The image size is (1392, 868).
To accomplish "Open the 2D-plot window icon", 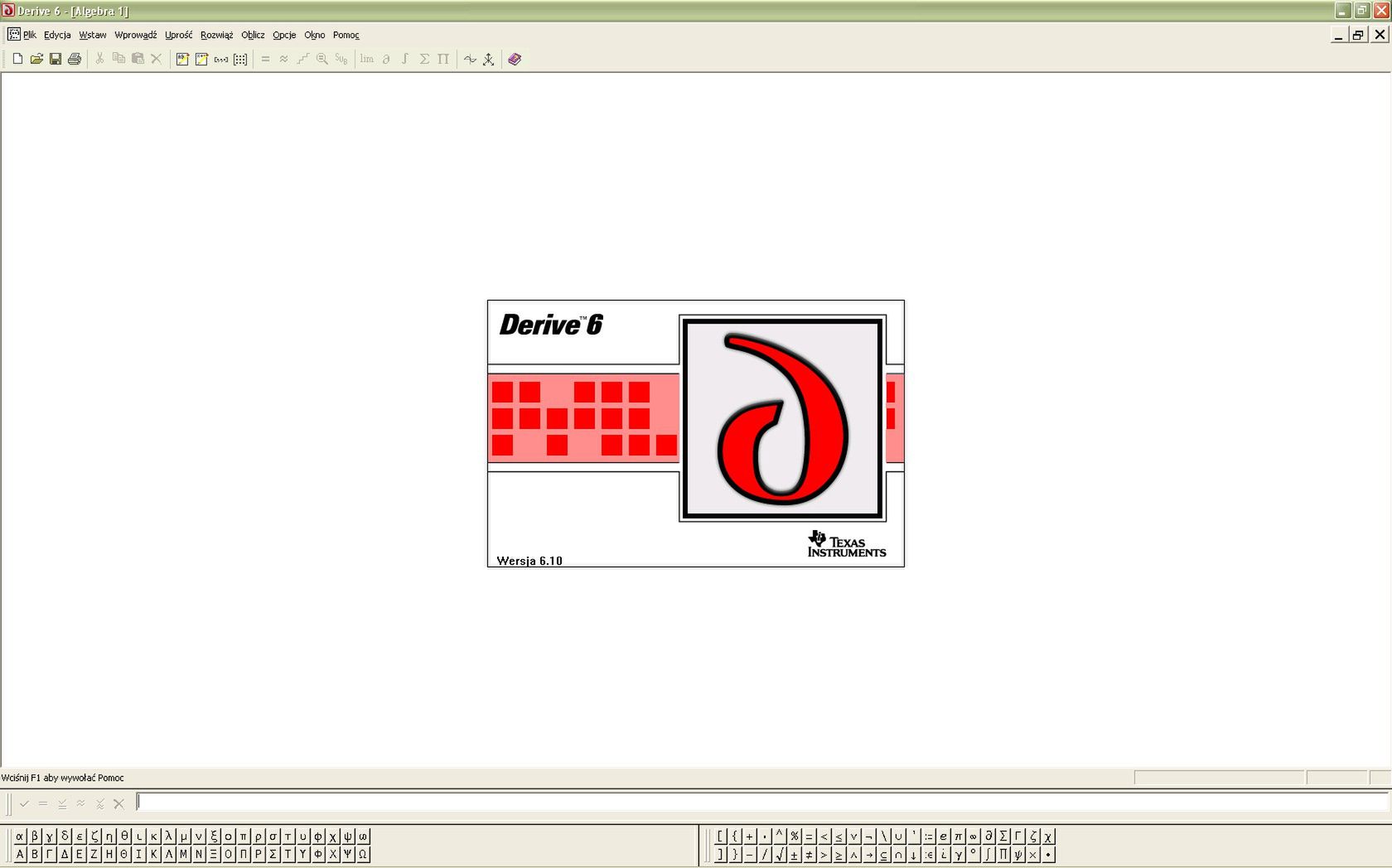I will click(470, 59).
